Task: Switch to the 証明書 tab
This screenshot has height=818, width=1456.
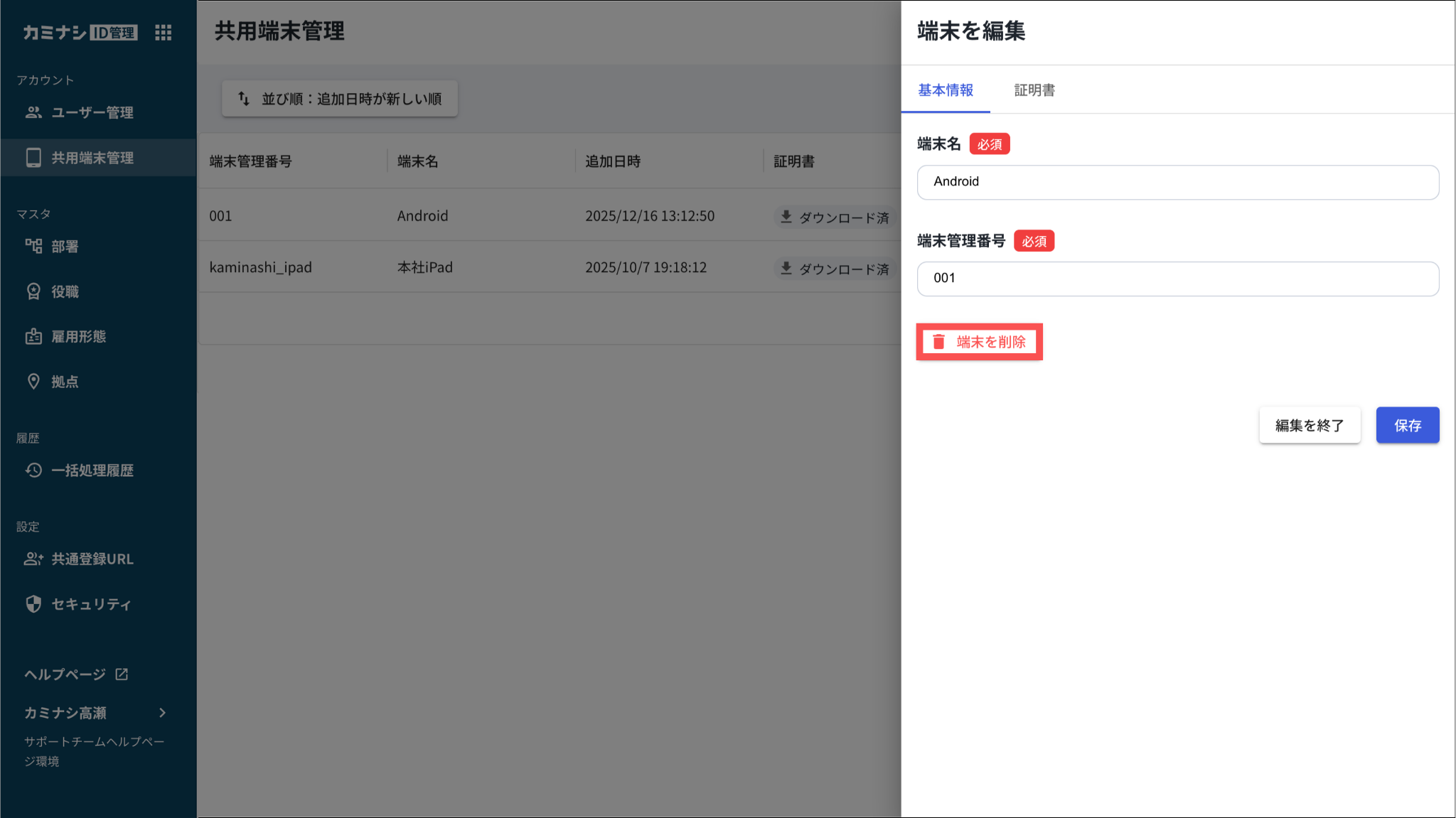Action: [x=1034, y=90]
